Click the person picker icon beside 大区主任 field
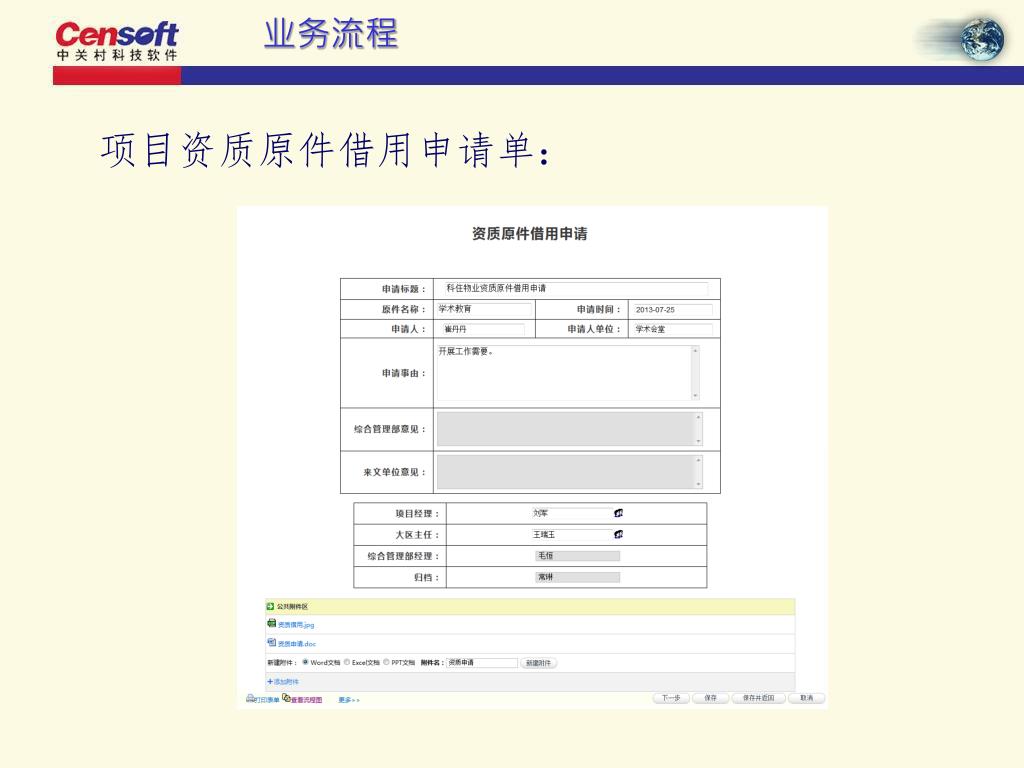 (x=618, y=534)
